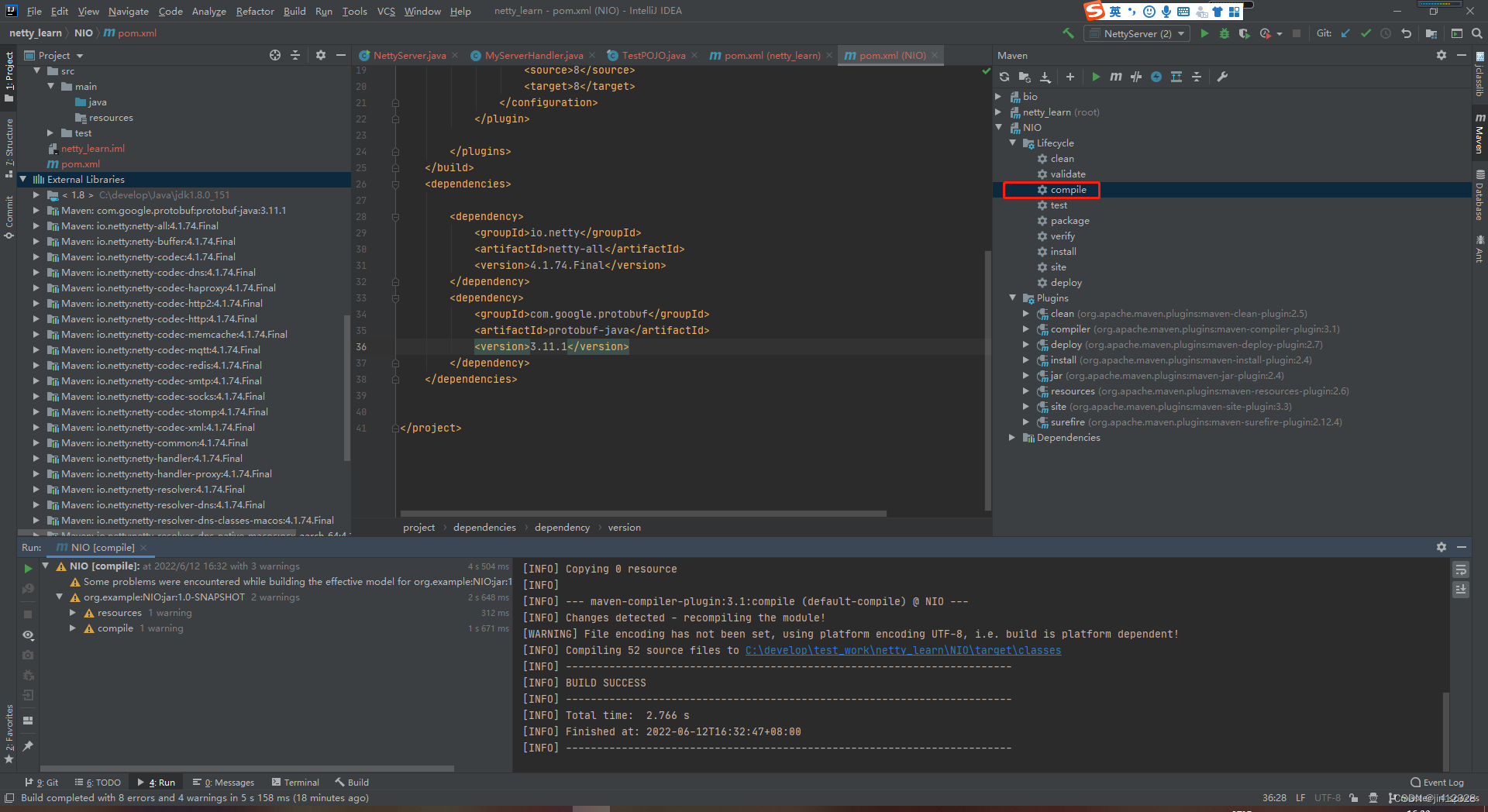Click Run with Coverage icon in toolbar

pos(1245,33)
